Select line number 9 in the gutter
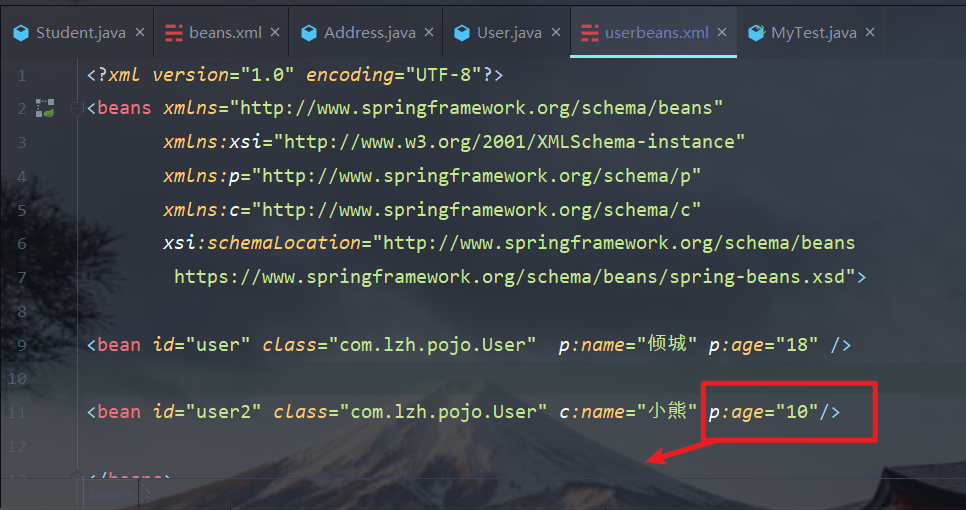Image resolution: width=966 pixels, height=510 pixels. [x=22, y=345]
